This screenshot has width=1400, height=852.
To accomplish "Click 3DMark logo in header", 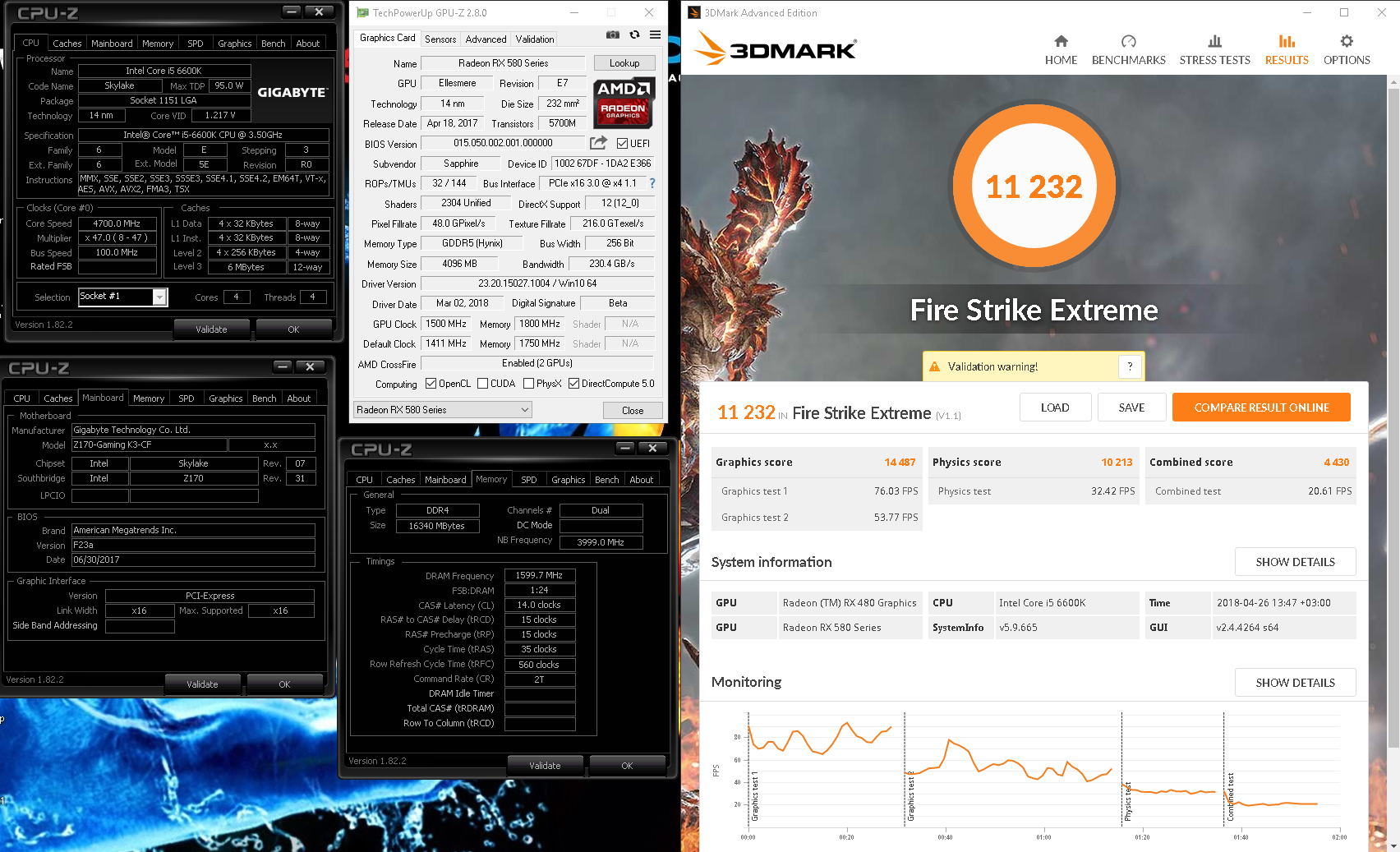I will pyautogui.click(x=776, y=49).
